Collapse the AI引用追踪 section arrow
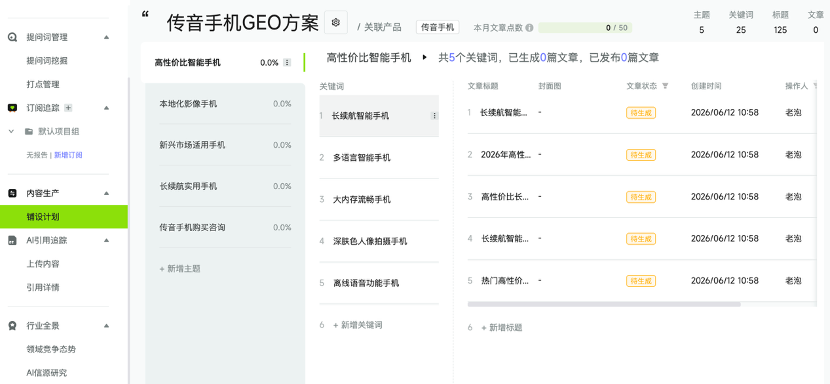This screenshot has height=384, width=830. click(106, 240)
